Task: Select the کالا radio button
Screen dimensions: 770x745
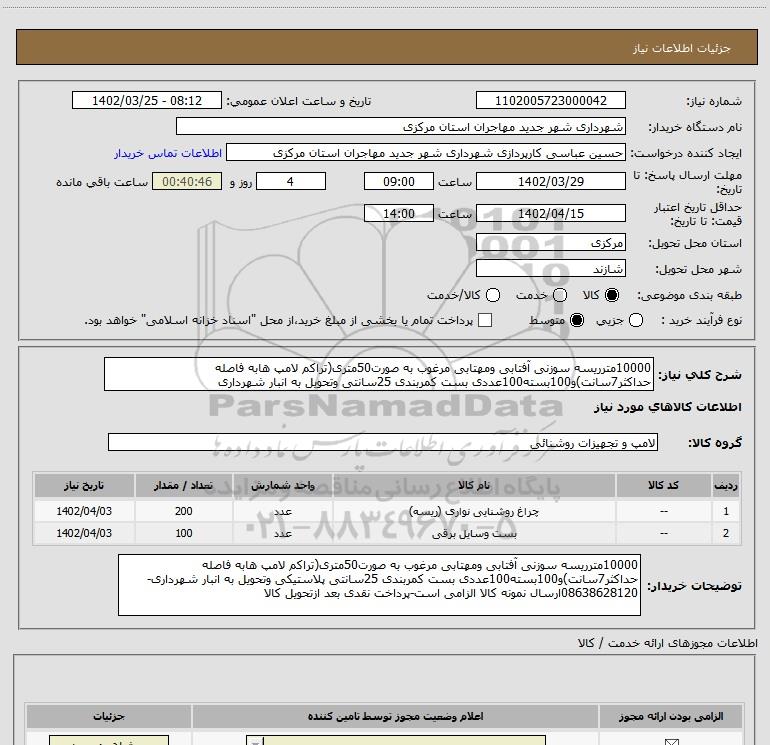Action: click(612, 295)
